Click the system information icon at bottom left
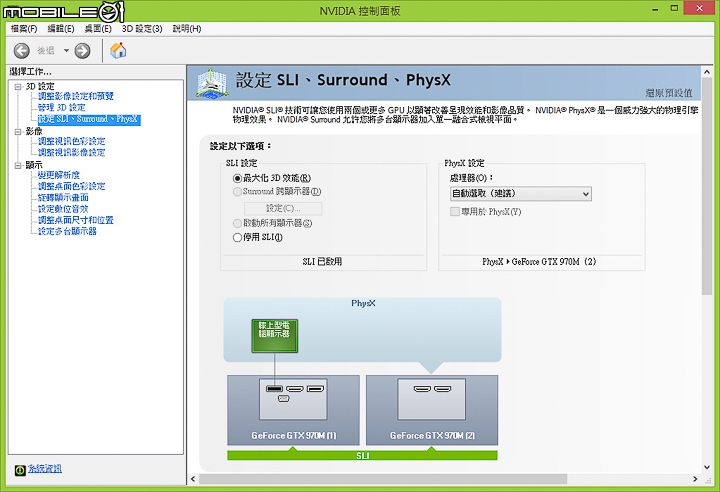 click(x=20, y=470)
